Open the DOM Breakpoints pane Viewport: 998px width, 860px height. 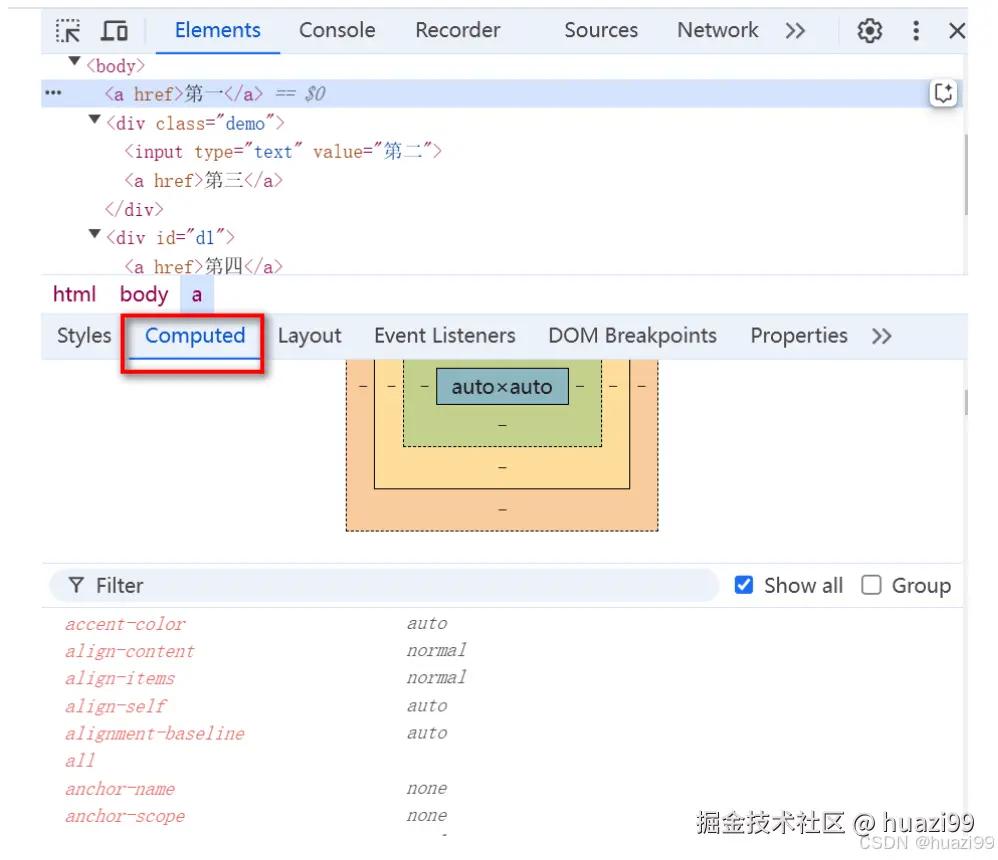[x=633, y=335]
